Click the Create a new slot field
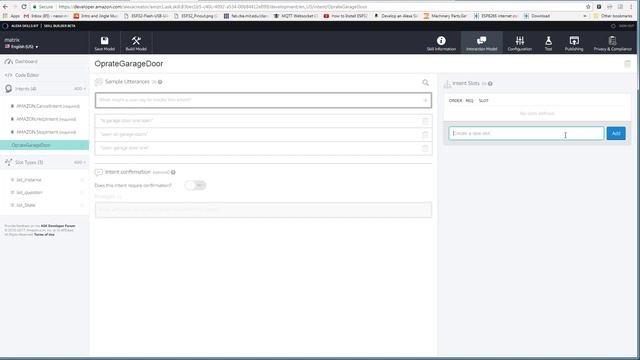The height and width of the screenshot is (360, 640). click(526, 133)
